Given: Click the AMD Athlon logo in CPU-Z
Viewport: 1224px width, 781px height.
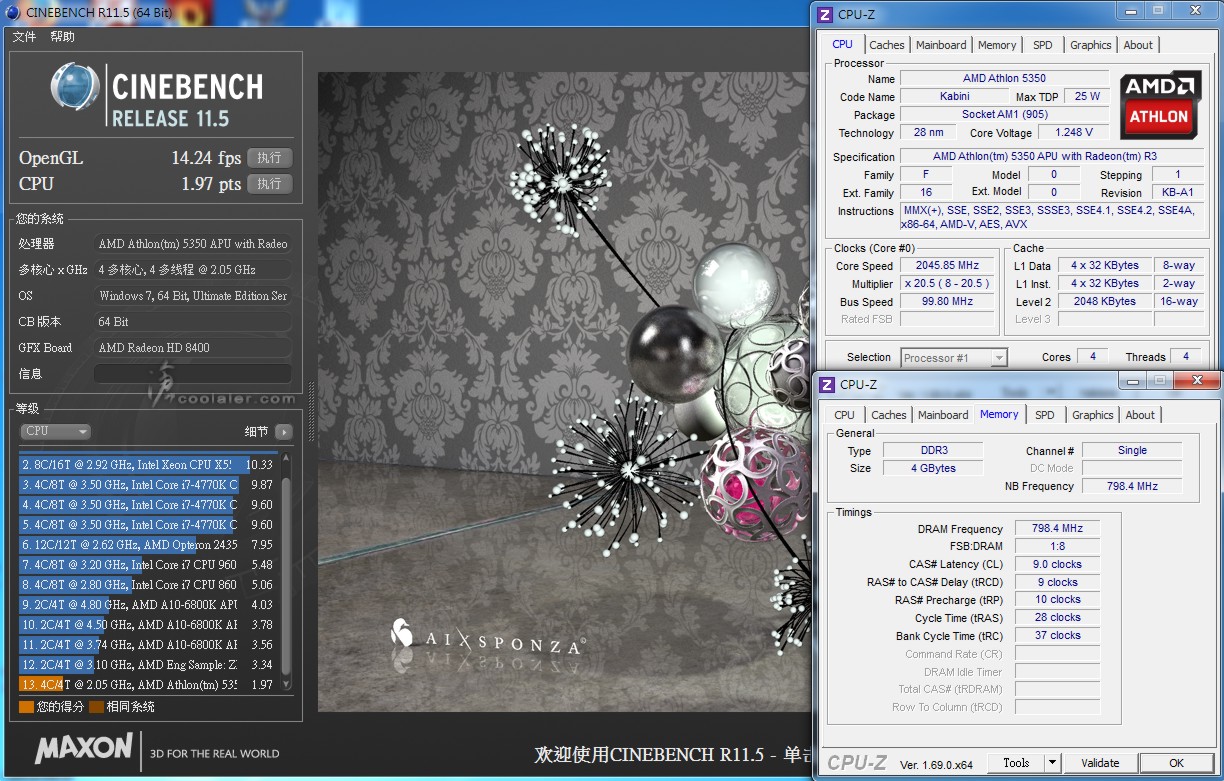Looking at the screenshot, I should point(1159,104).
